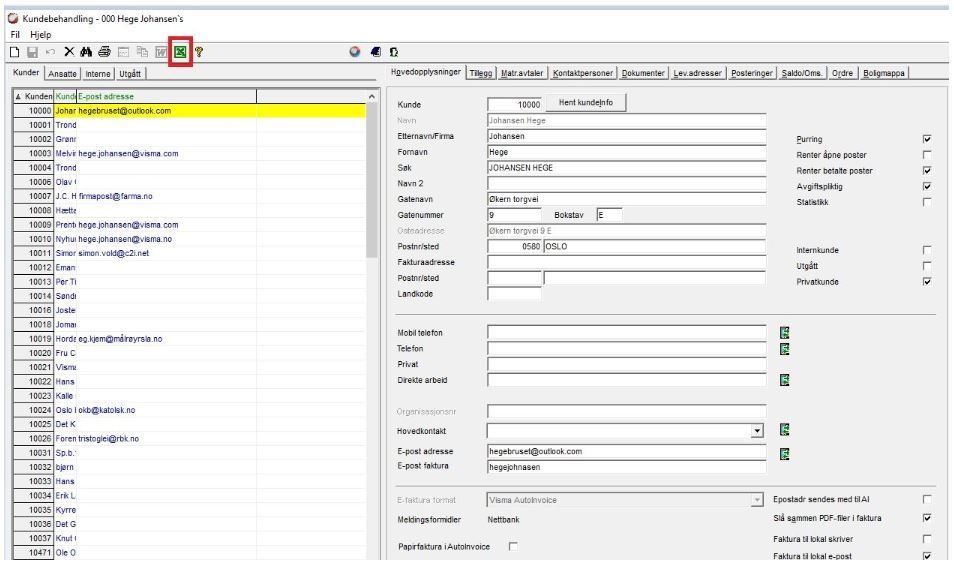Click the customer list scroll-up arrow
954x568 pixels.
(x=372, y=96)
